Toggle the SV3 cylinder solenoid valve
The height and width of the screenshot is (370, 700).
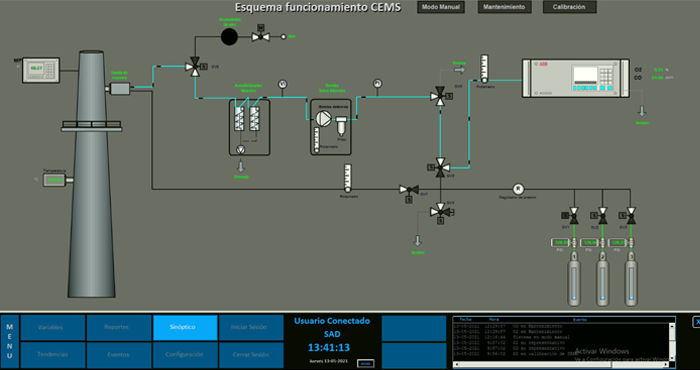pos(631,216)
